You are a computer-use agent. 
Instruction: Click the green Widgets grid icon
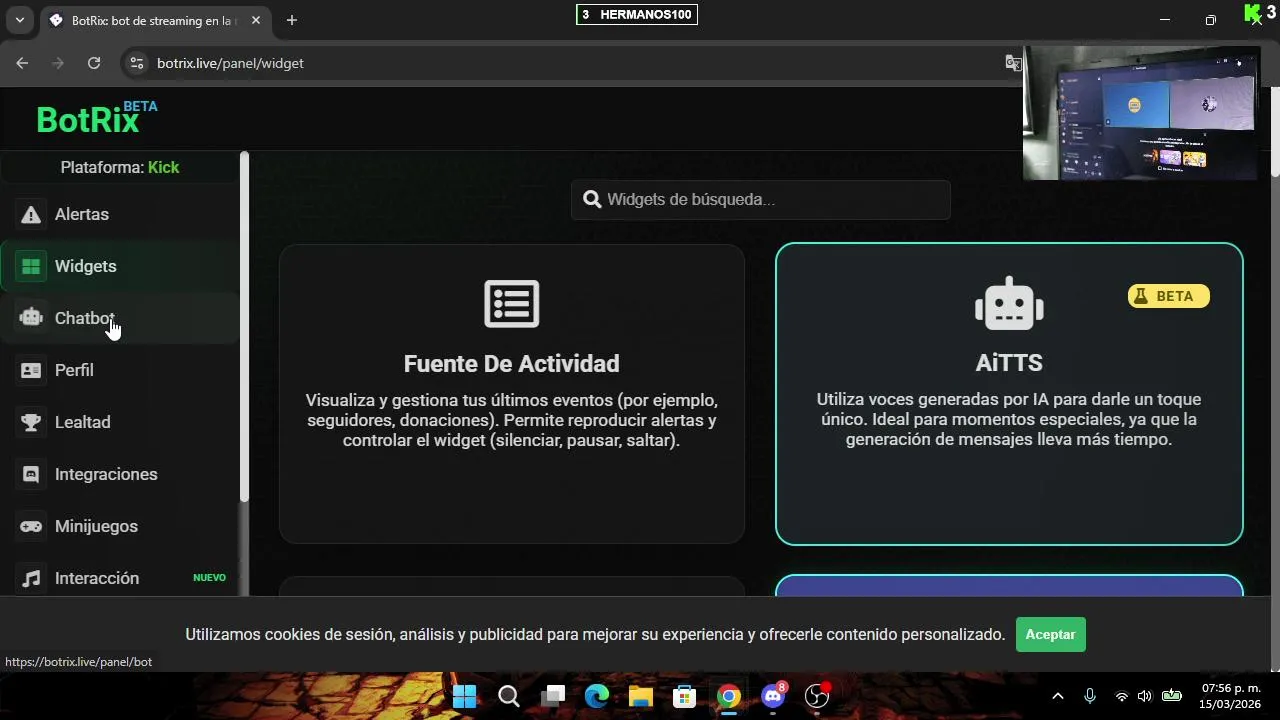[x=31, y=266]
